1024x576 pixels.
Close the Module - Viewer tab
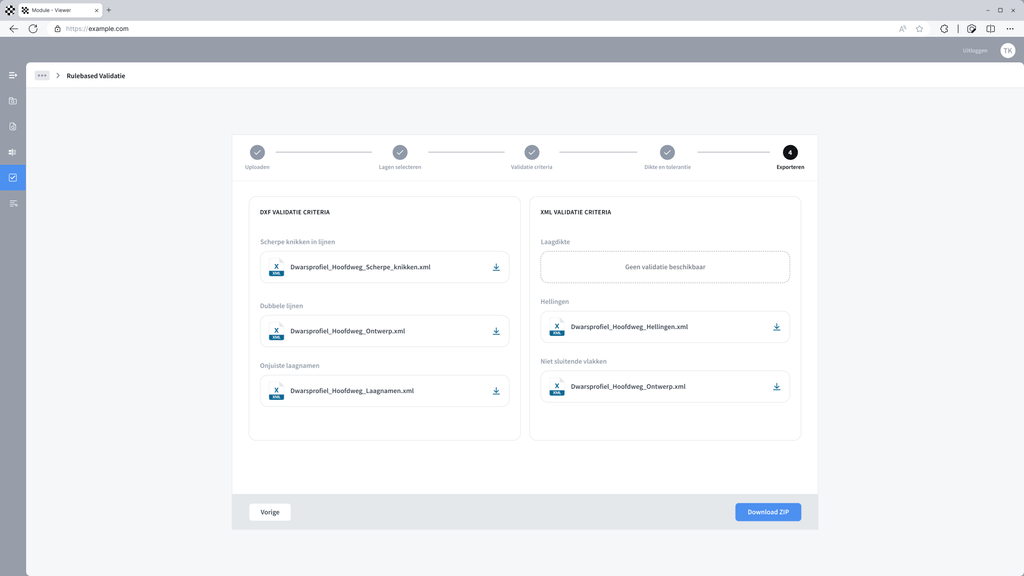click(x=97, y=10)
